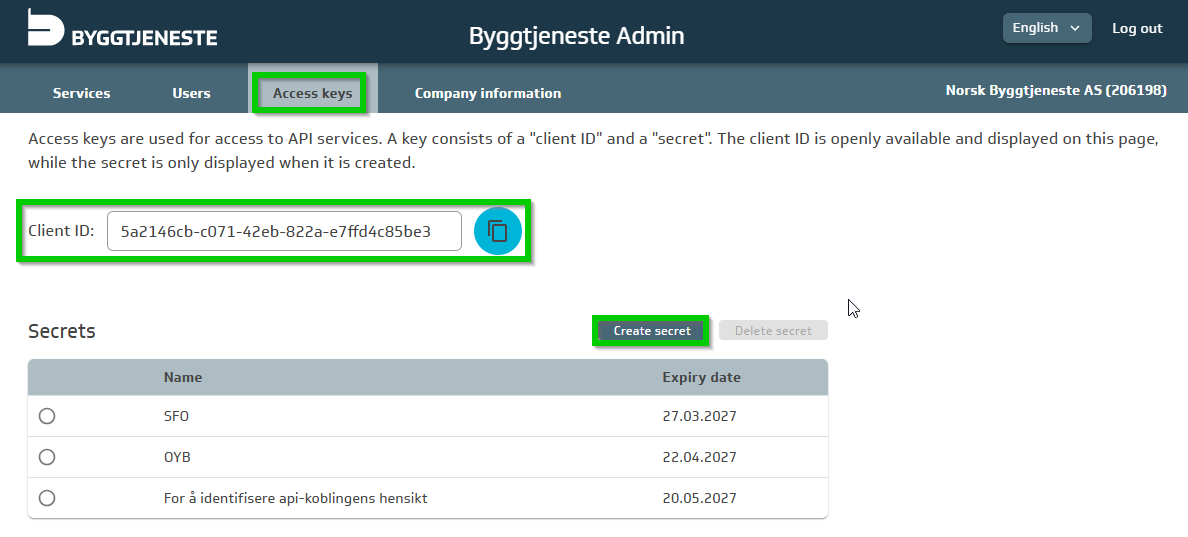Click the Name column header
The width and height of the screenshot is (1188, 537).
click(183, 377)
